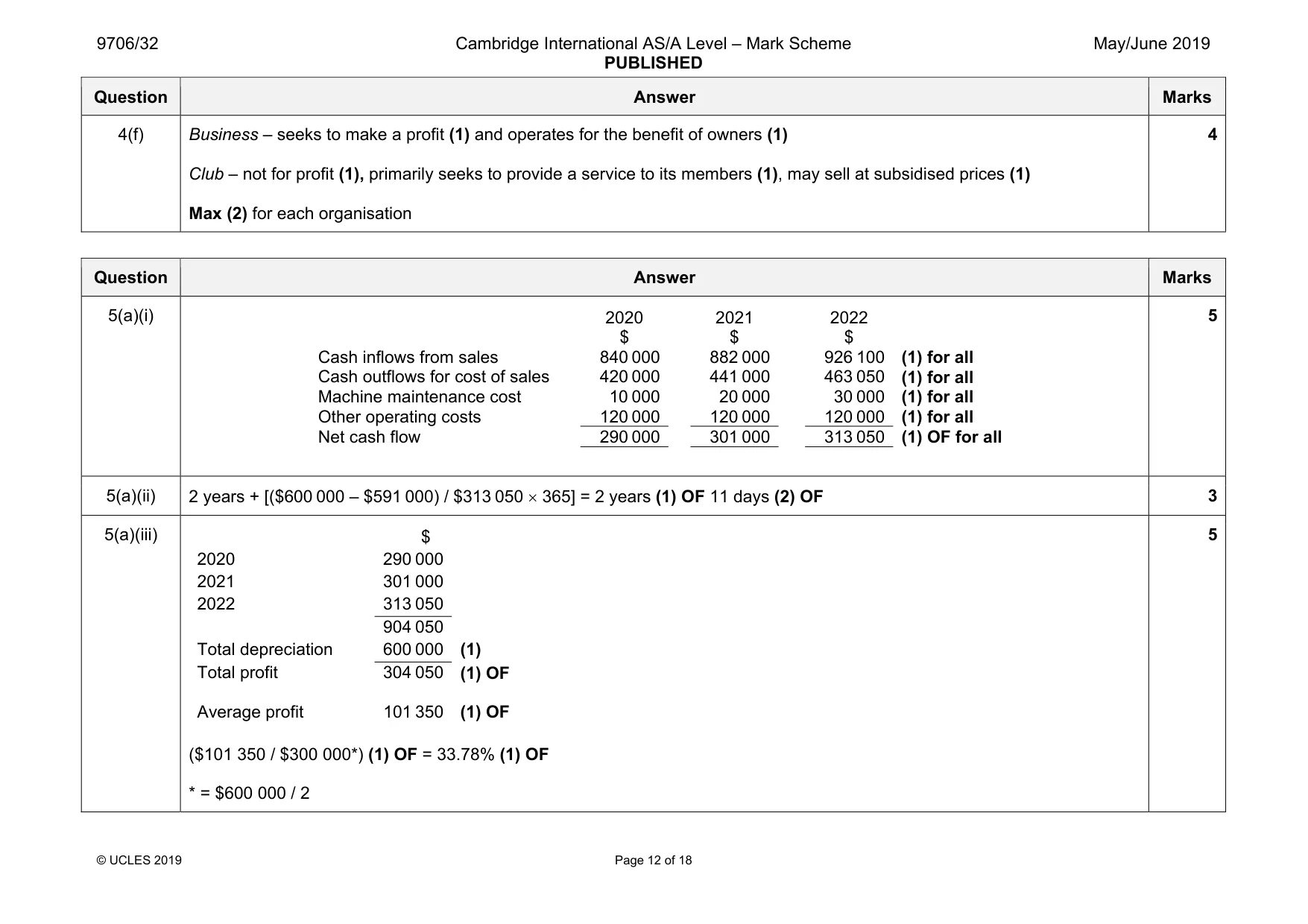Image resolution: width=1308 pixels, height=924 pixels.
Task: Click the Marks header of the first table
Action: point(1187,97)
